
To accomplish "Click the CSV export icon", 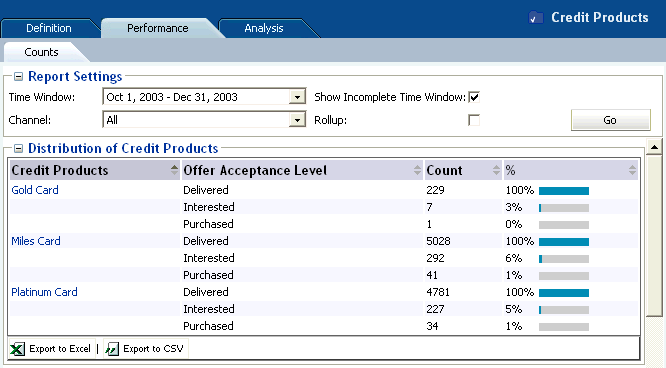I will [x=112, y=349].
